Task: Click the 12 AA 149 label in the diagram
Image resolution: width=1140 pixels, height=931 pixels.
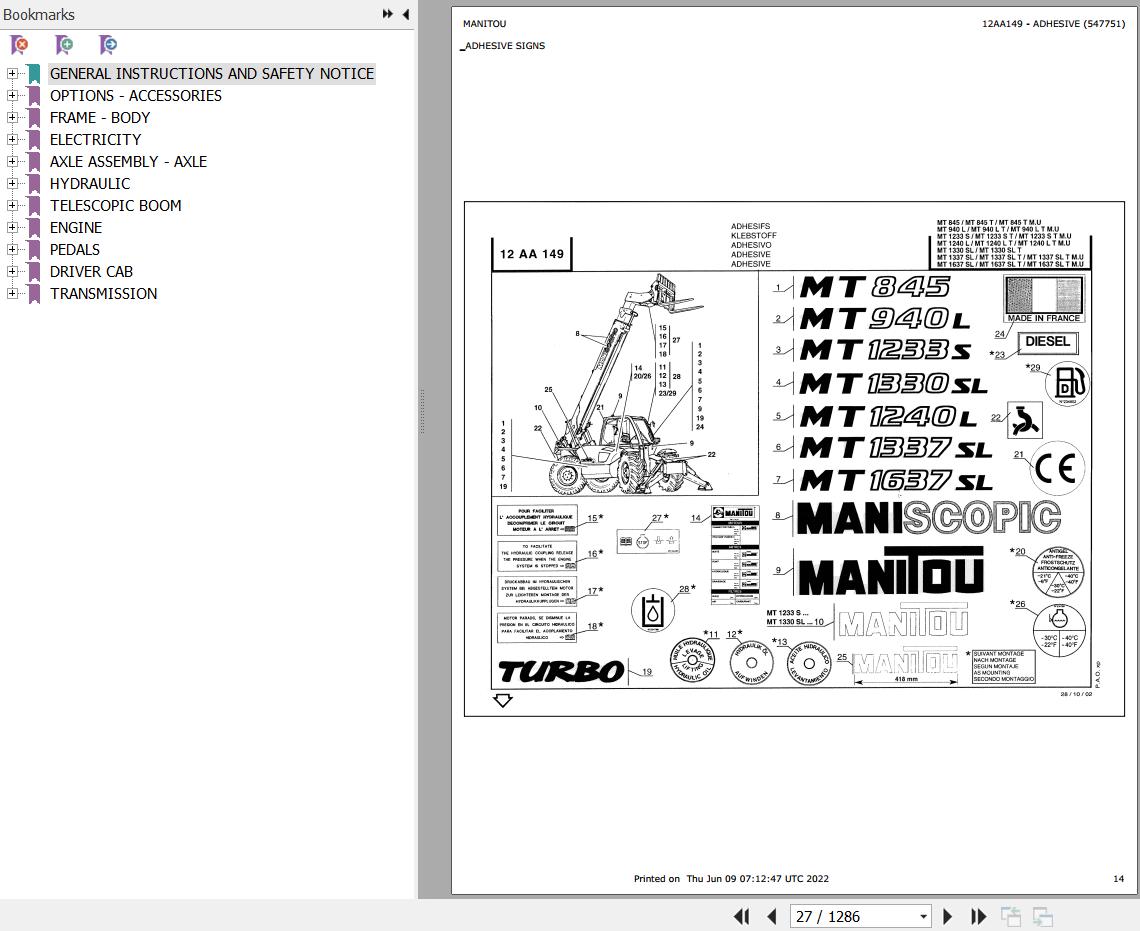Action: 531,254
